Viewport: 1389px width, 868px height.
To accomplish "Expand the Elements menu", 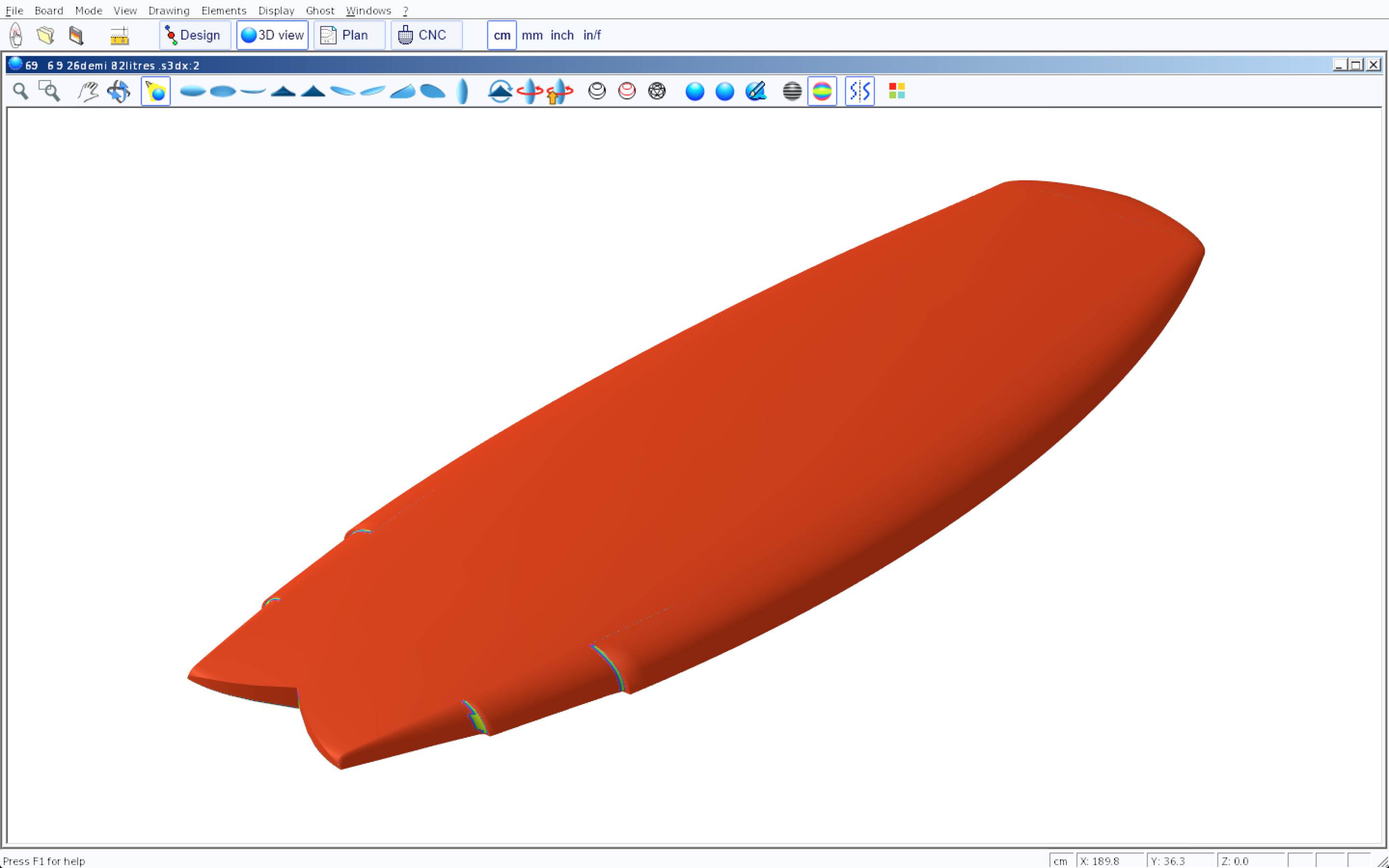I will (x=224, y=11).
